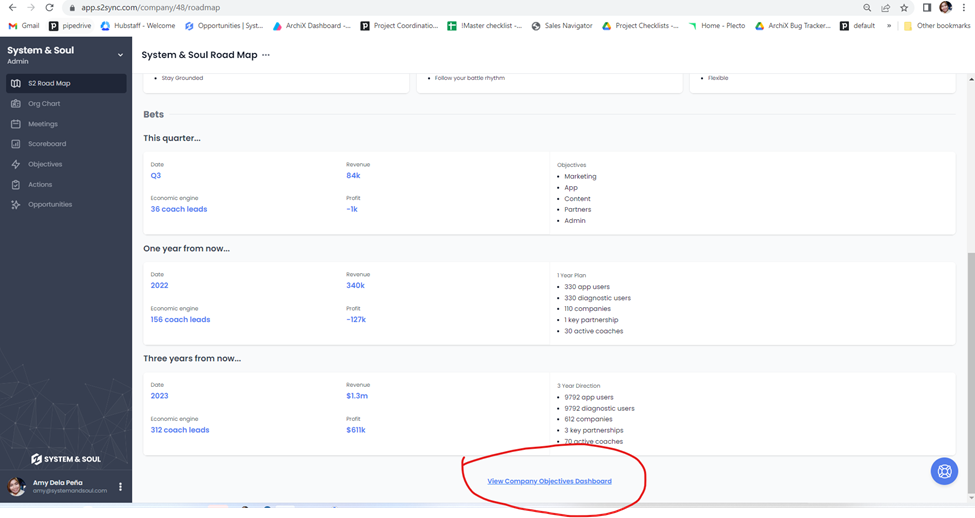Click 312 coach leads value

click(x=180, y=430)
